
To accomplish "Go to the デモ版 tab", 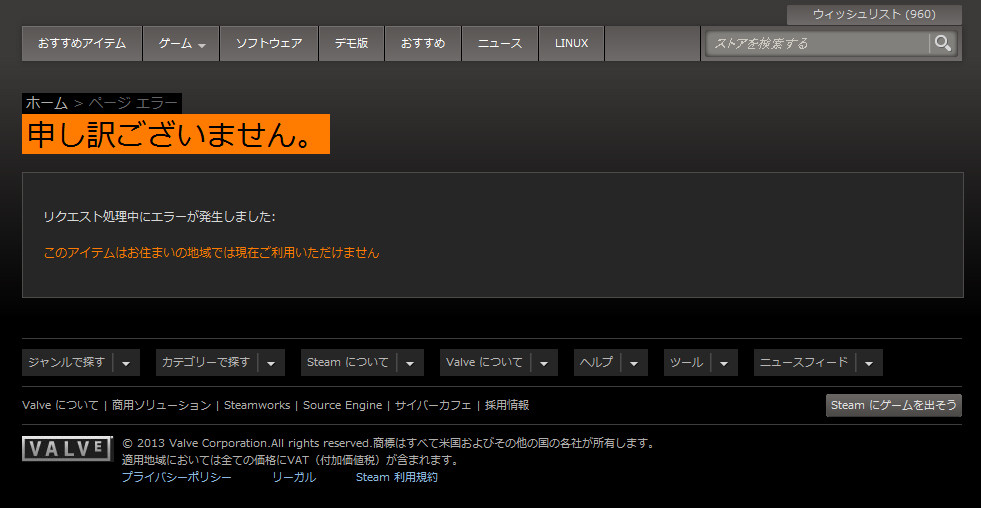I will click(352, 44).
